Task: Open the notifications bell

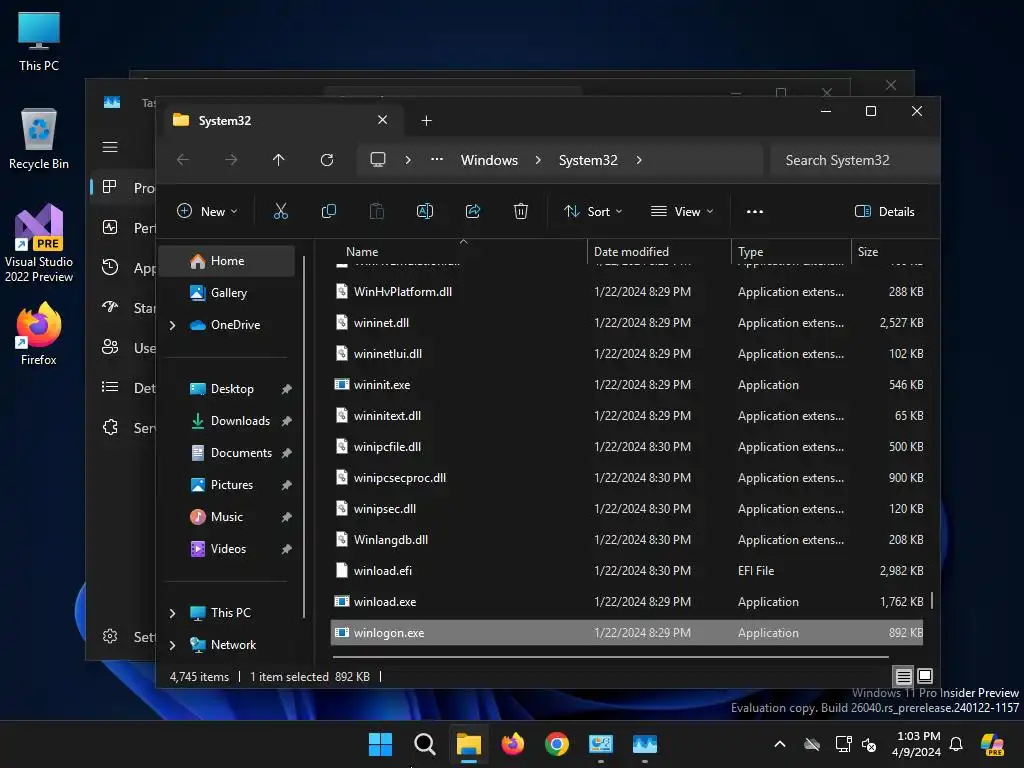Action: pos(956,744)
